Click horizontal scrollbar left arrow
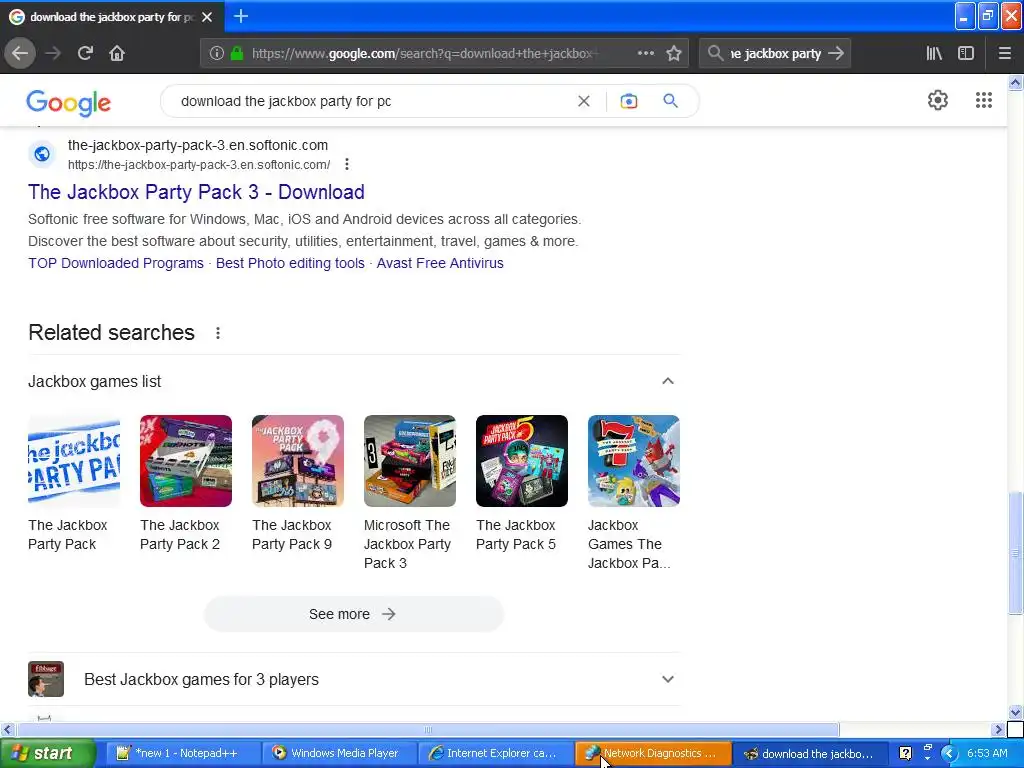1024x768 pixels. pos(7,729)
